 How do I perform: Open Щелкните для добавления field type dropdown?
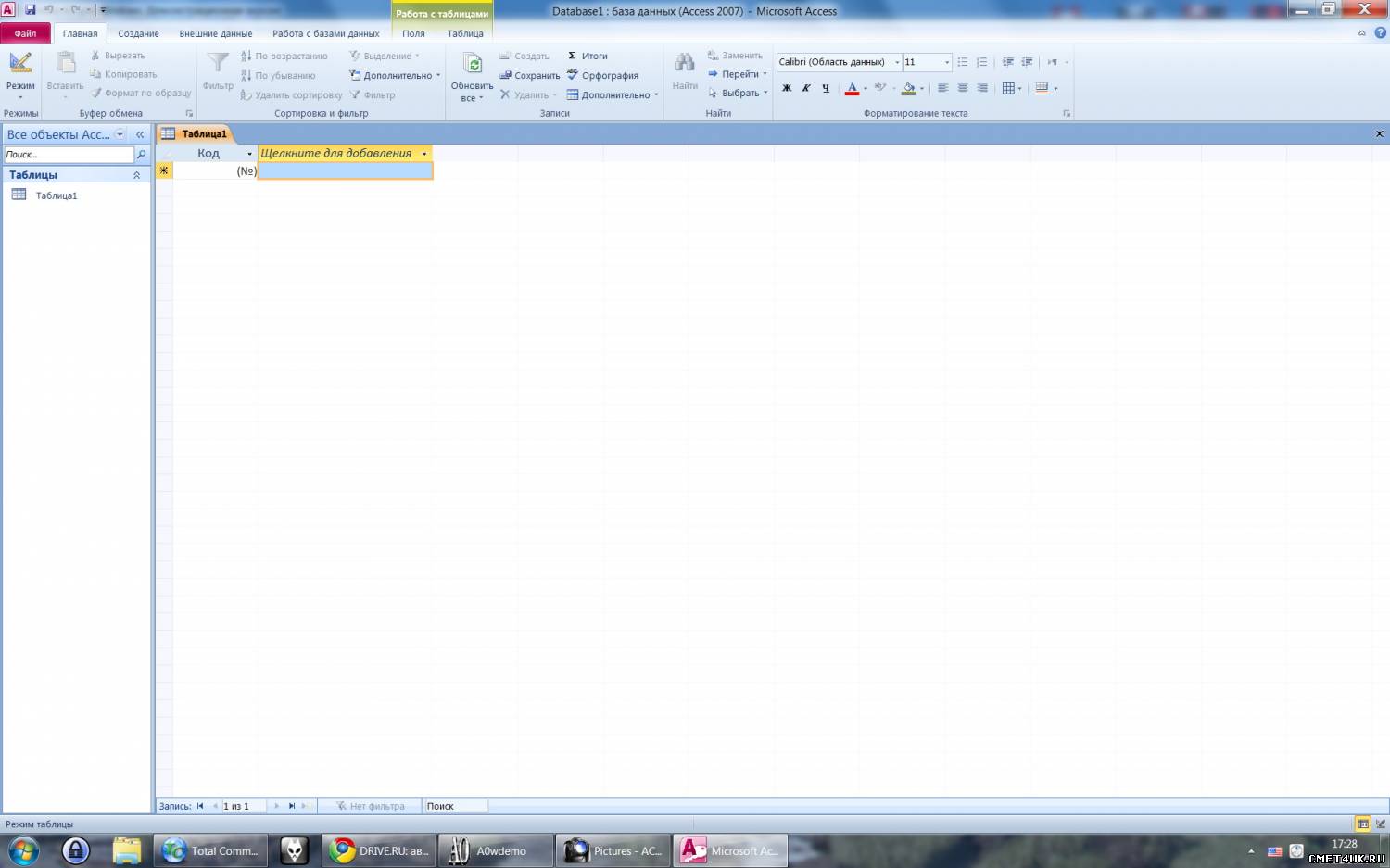click(x=424, y=154)
